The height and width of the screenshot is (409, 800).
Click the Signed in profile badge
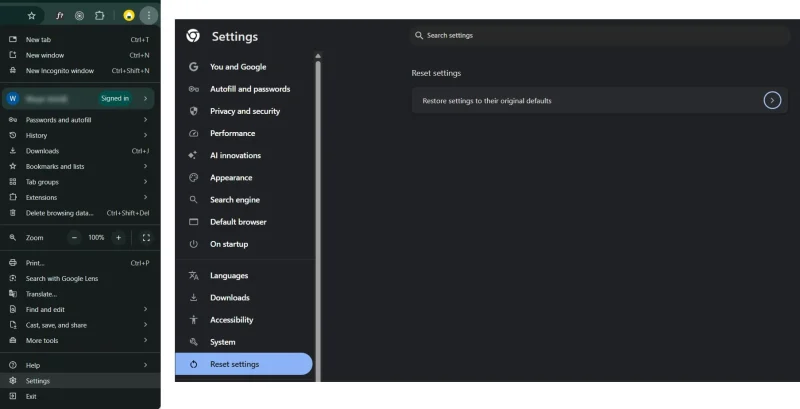pos(116,98)
